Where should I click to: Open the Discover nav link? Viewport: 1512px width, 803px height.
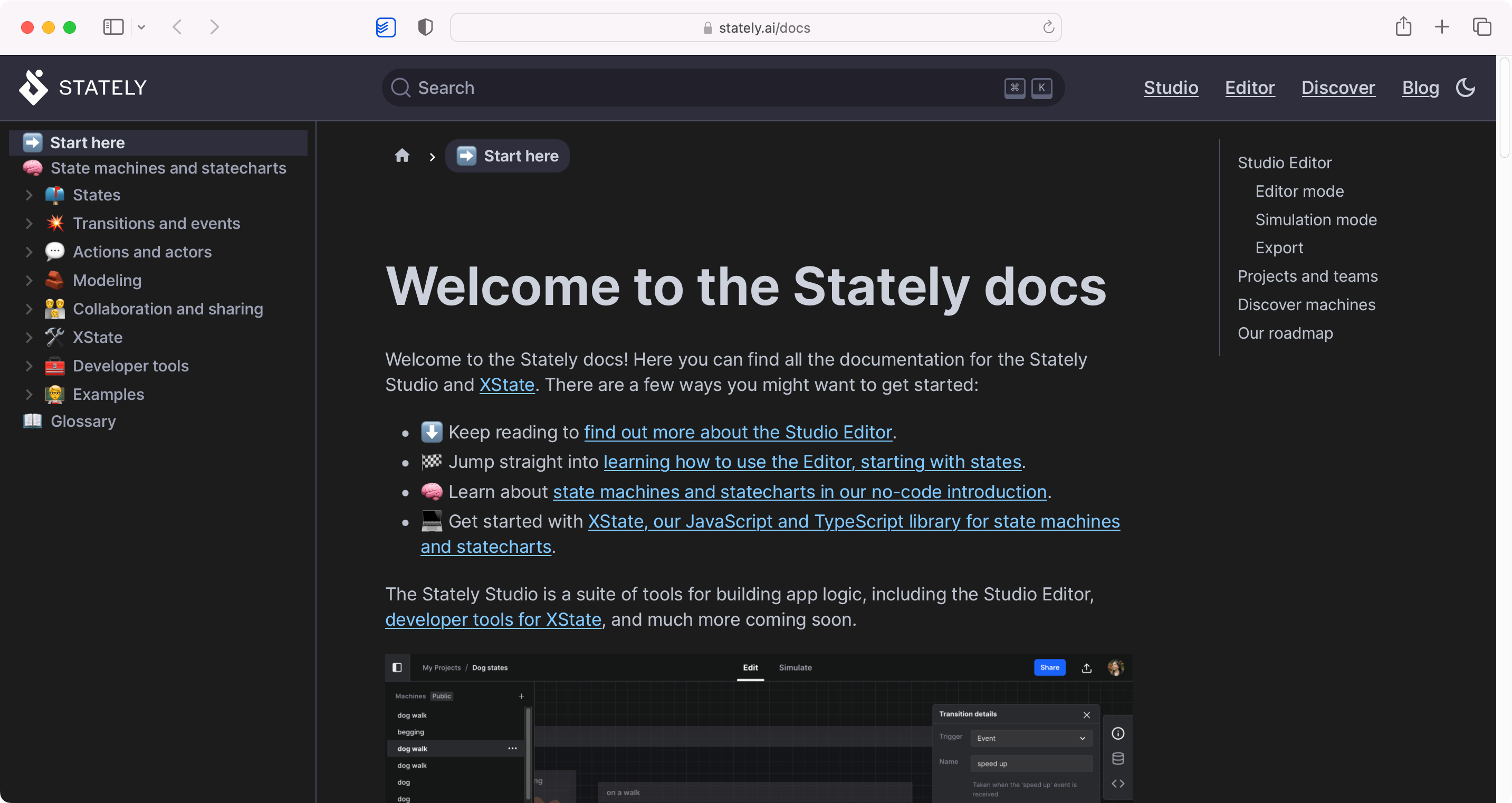[x=1338, y=88]
